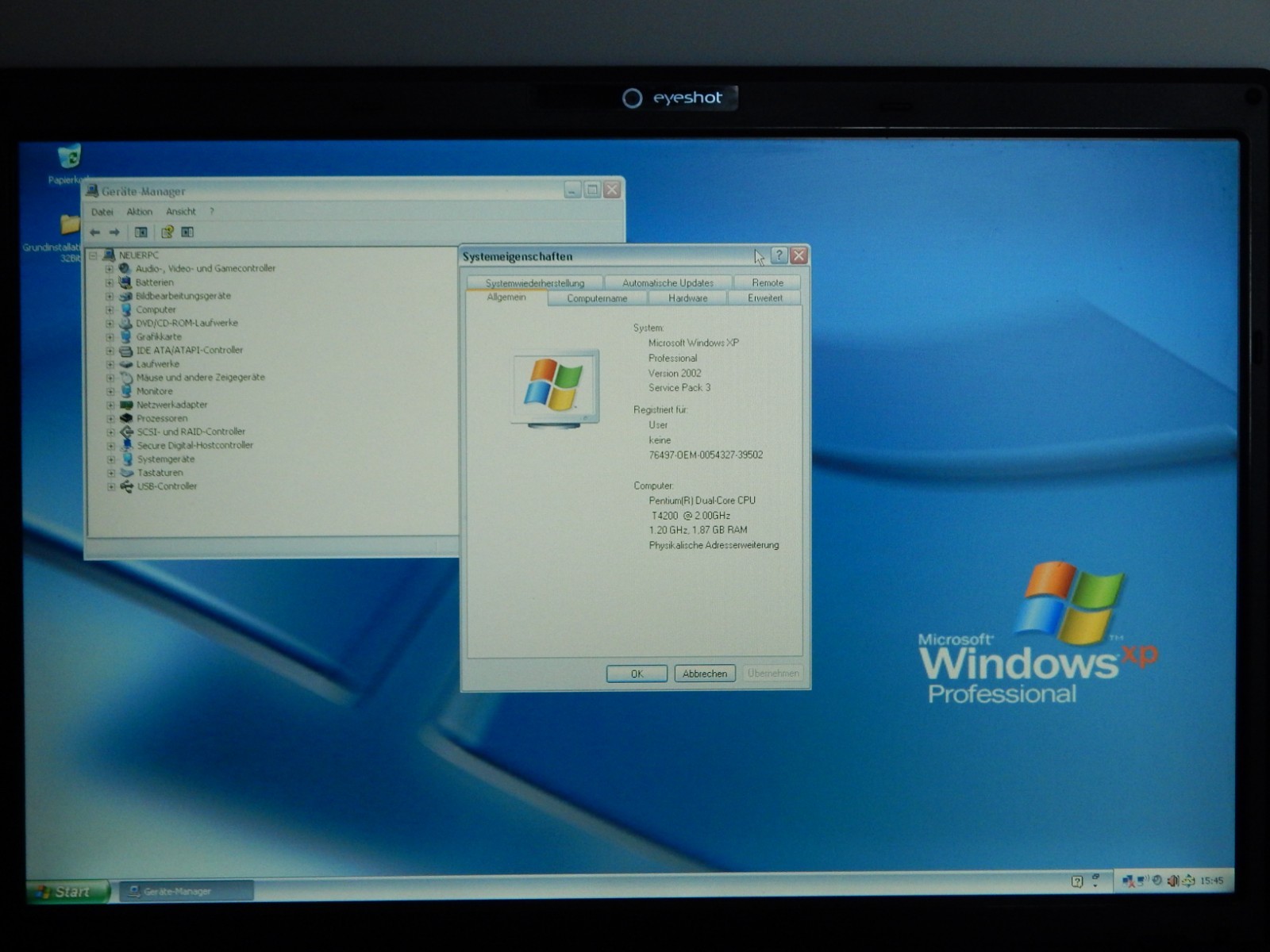This screenshot has height=952, width=1270.
Task: Click the ? help button in Systemeigenschaften title bar
Action: click(779, 255)
